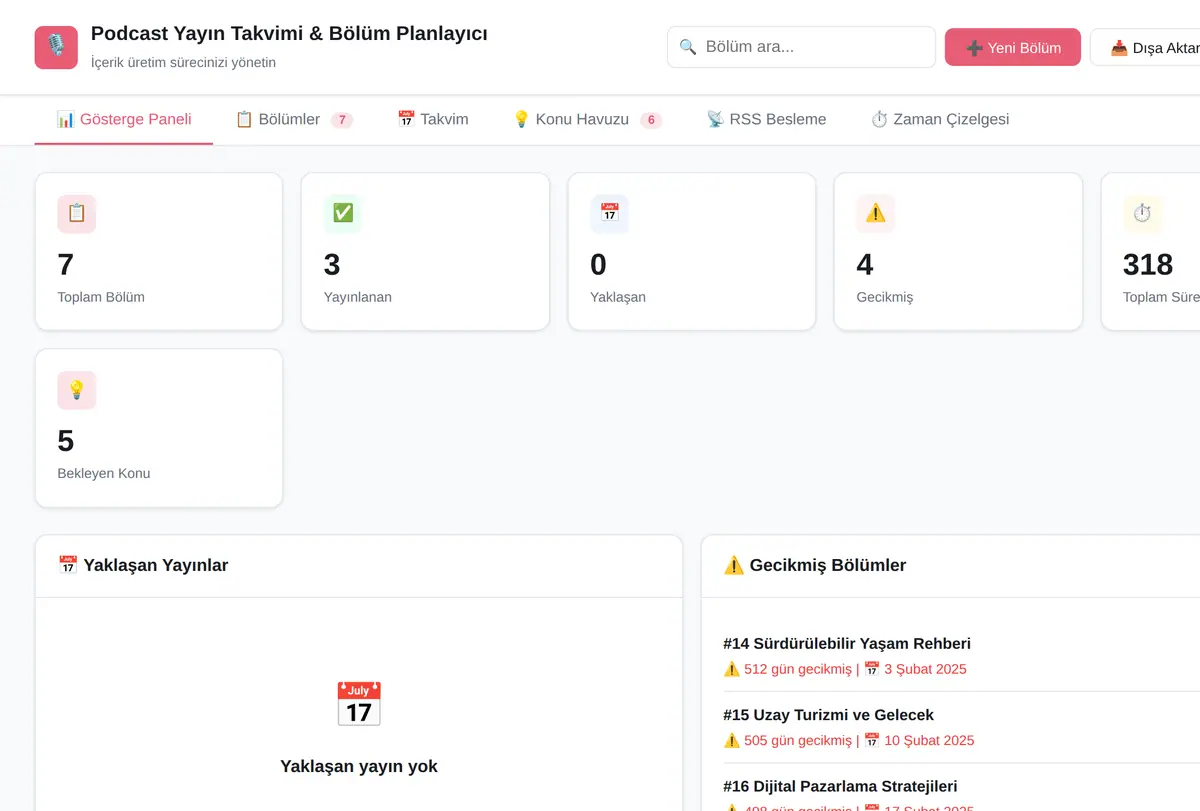Click the 'İçerik üretim sürecinizi yönetin' subtitle

tap(183, 62)
